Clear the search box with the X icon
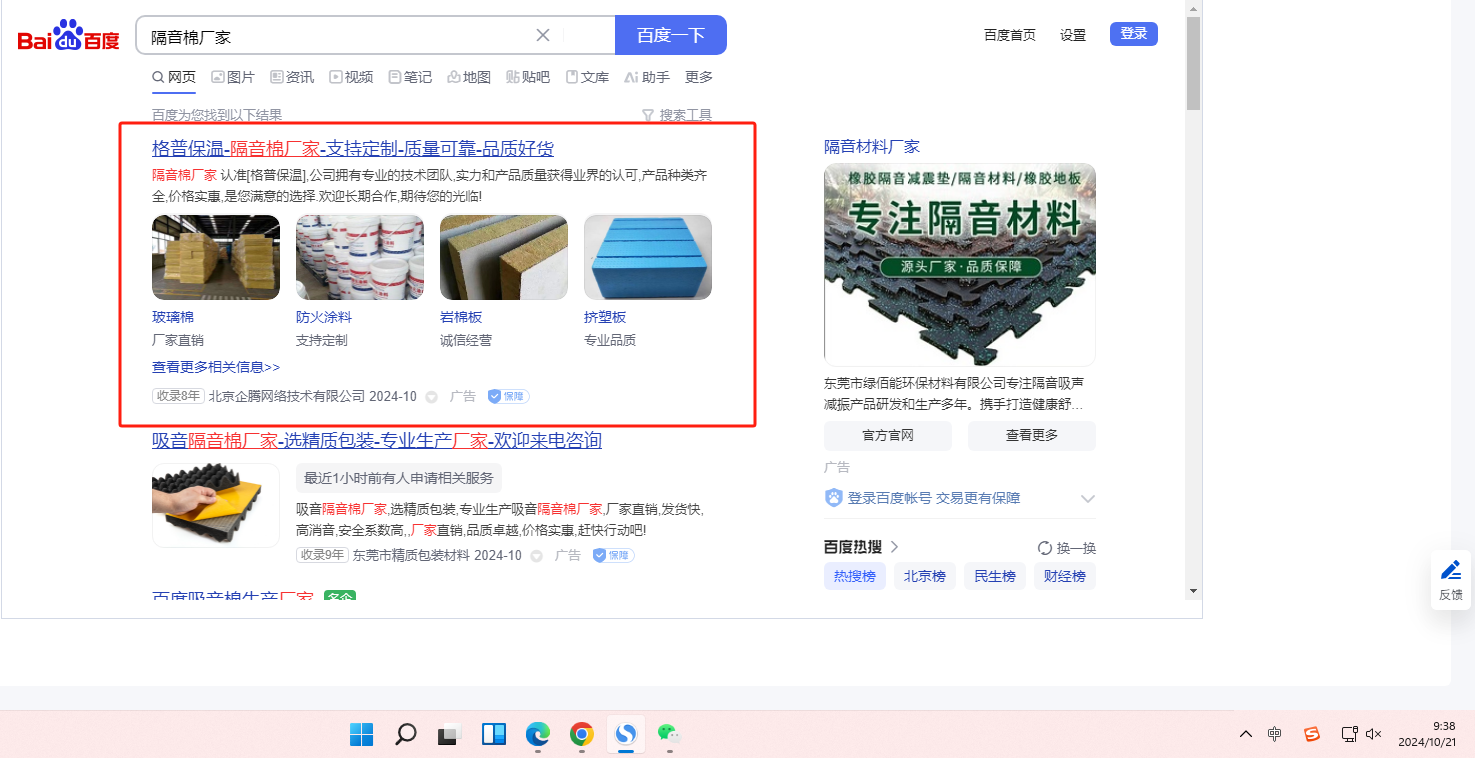This screenshot has height=758, width=1475. point(543,35)
